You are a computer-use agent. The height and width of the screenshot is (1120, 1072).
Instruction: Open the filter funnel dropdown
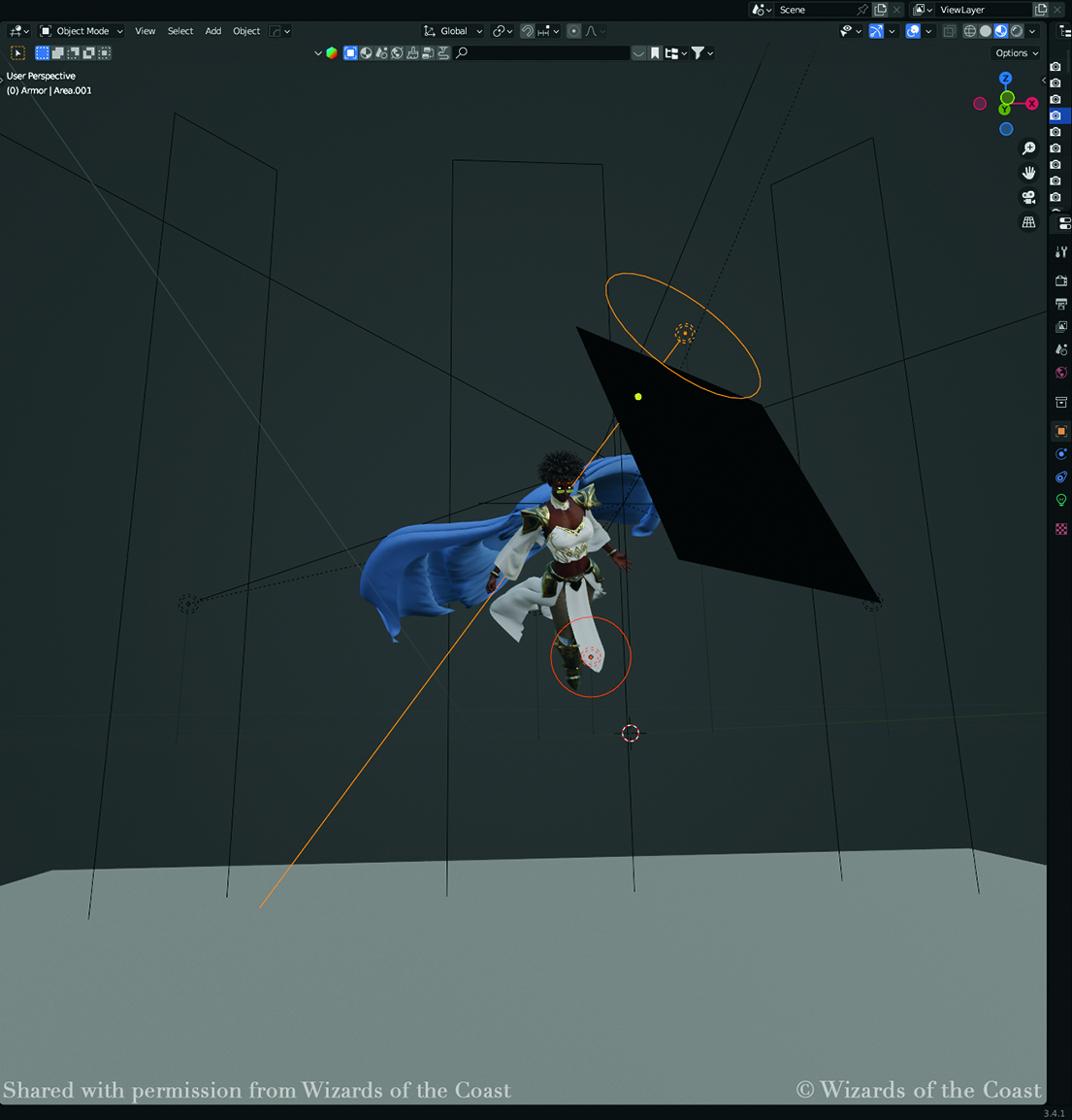coord(702,52)
